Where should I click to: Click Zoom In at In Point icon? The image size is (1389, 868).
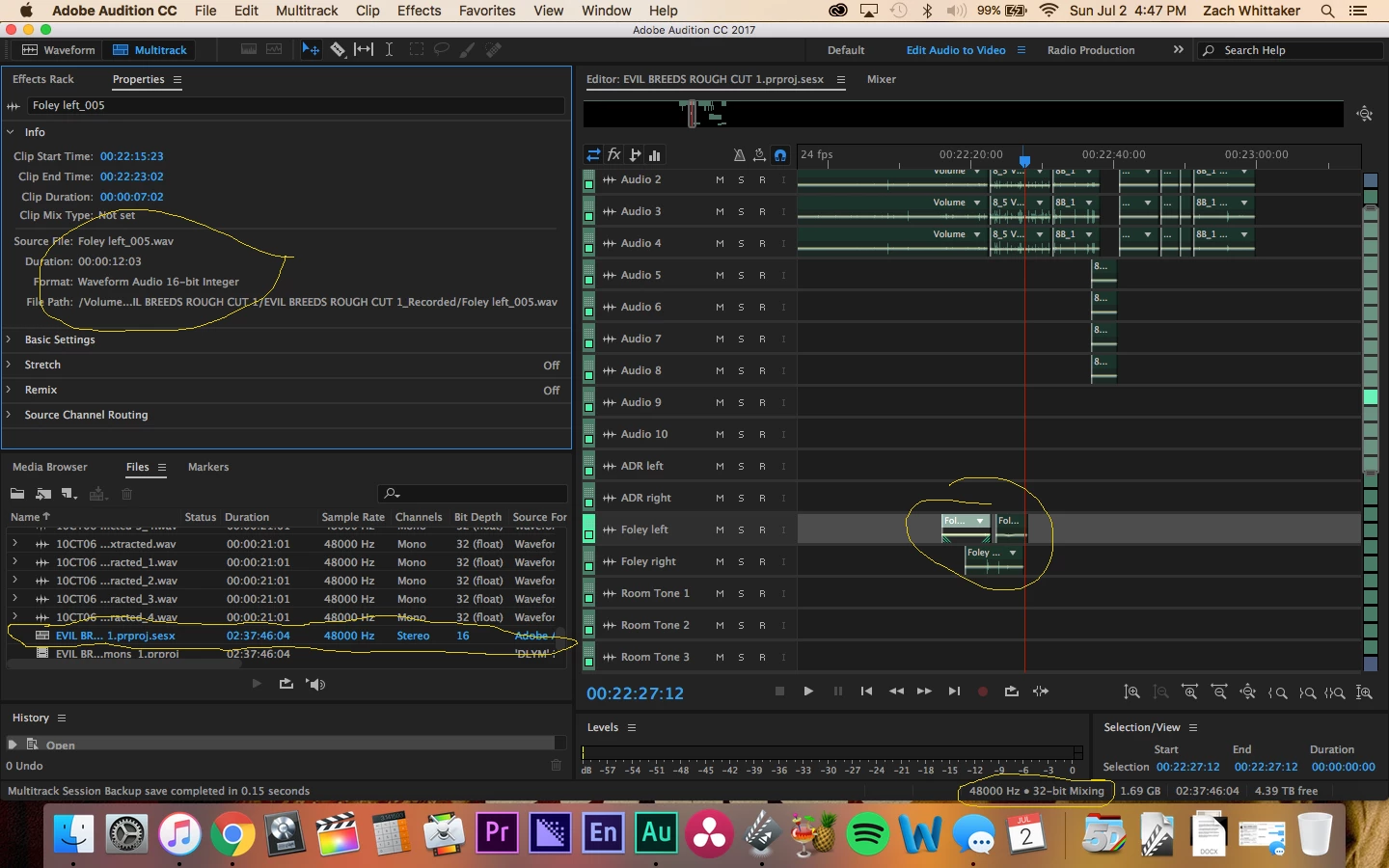[x=1277, y=692]
